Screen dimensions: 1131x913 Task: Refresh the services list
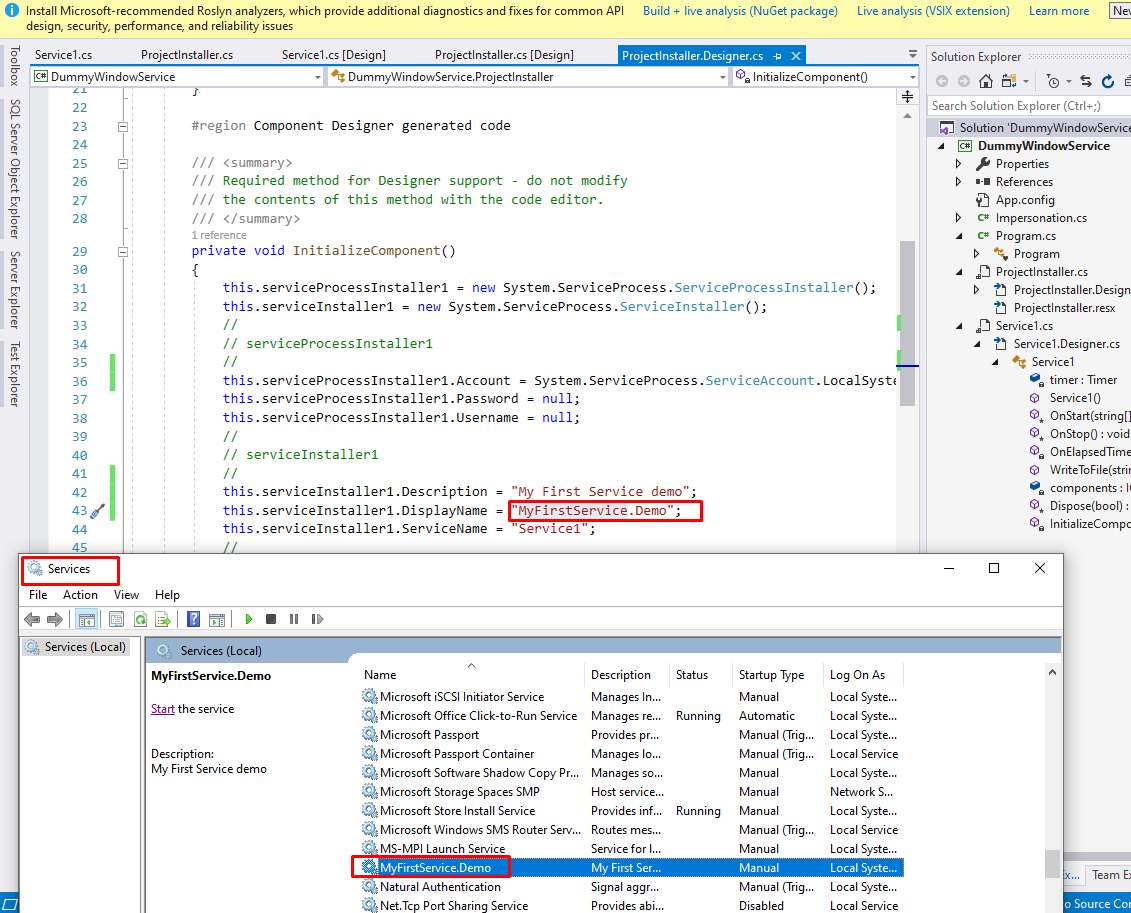pos(141,619)
